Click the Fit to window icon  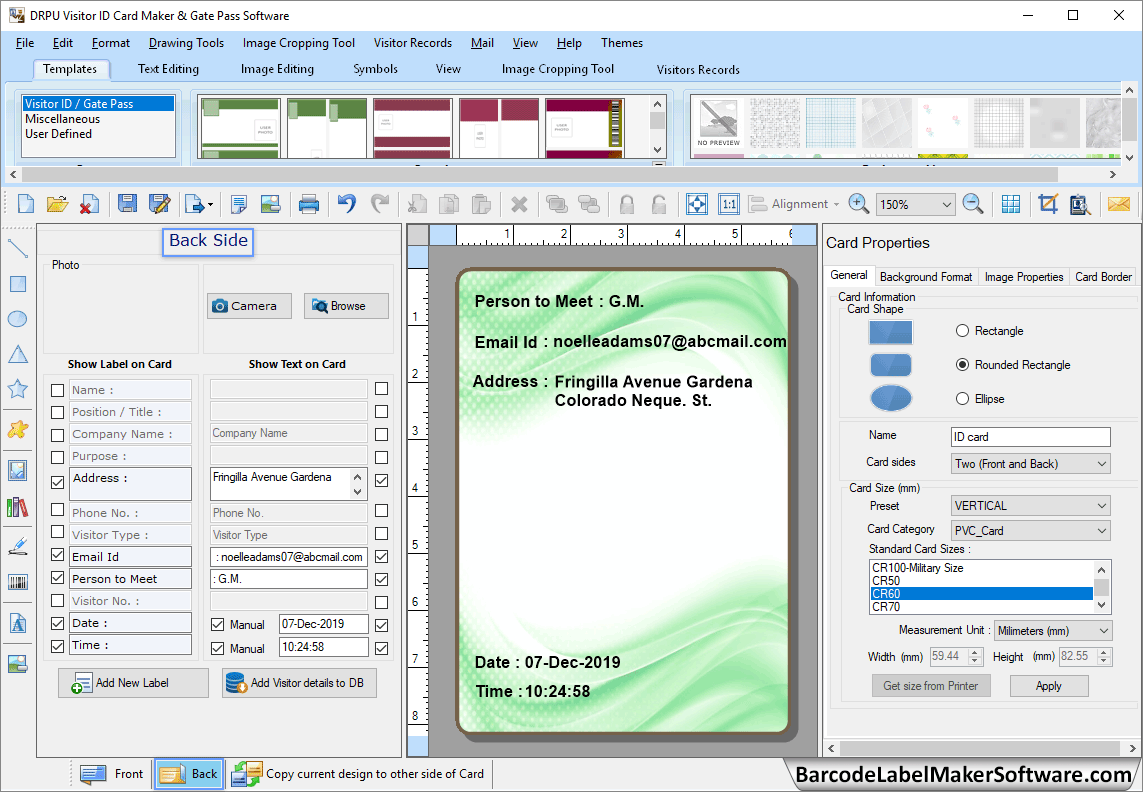click(697, 204)
